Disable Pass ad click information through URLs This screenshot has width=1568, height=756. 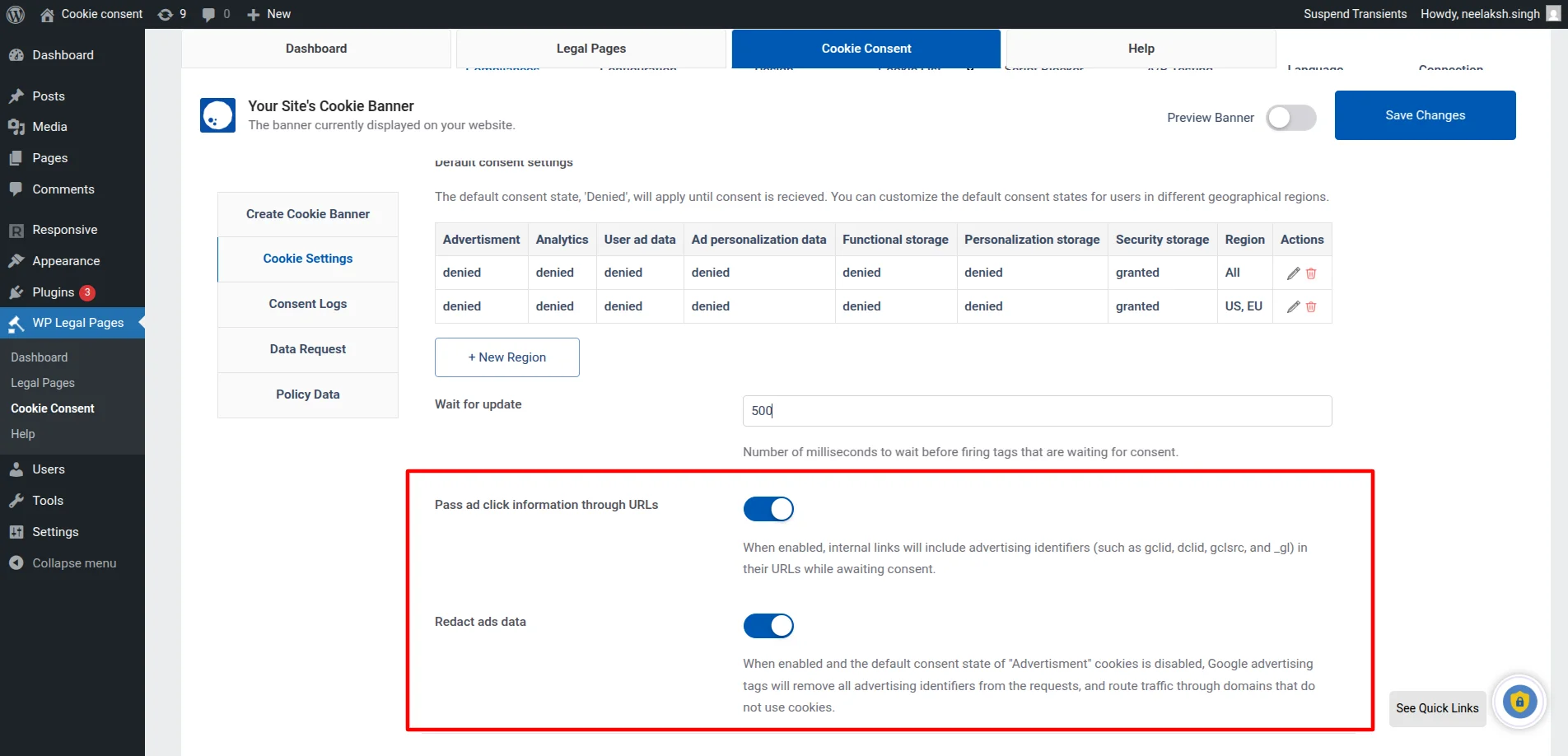click(768, 509)
